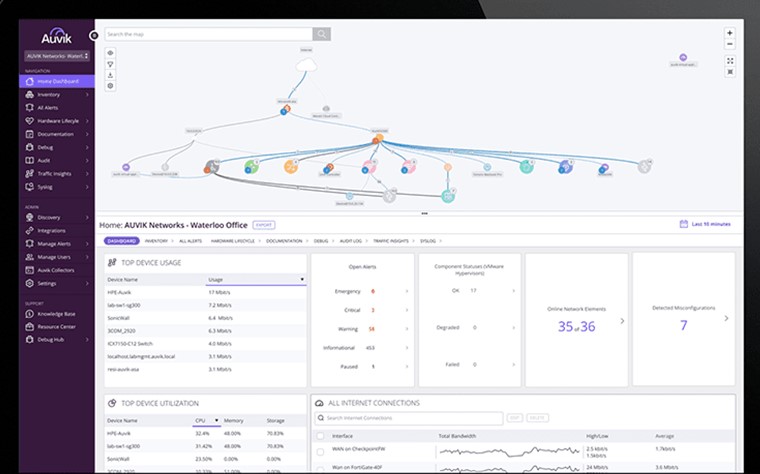Open the AUVIK Networks site selector dropdown
The image size is (760, 474).
(57, 56)
